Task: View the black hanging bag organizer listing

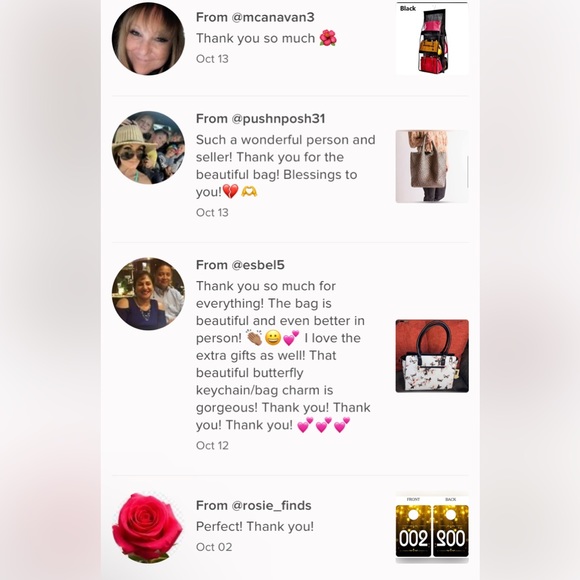Action: tap(432, 38)
